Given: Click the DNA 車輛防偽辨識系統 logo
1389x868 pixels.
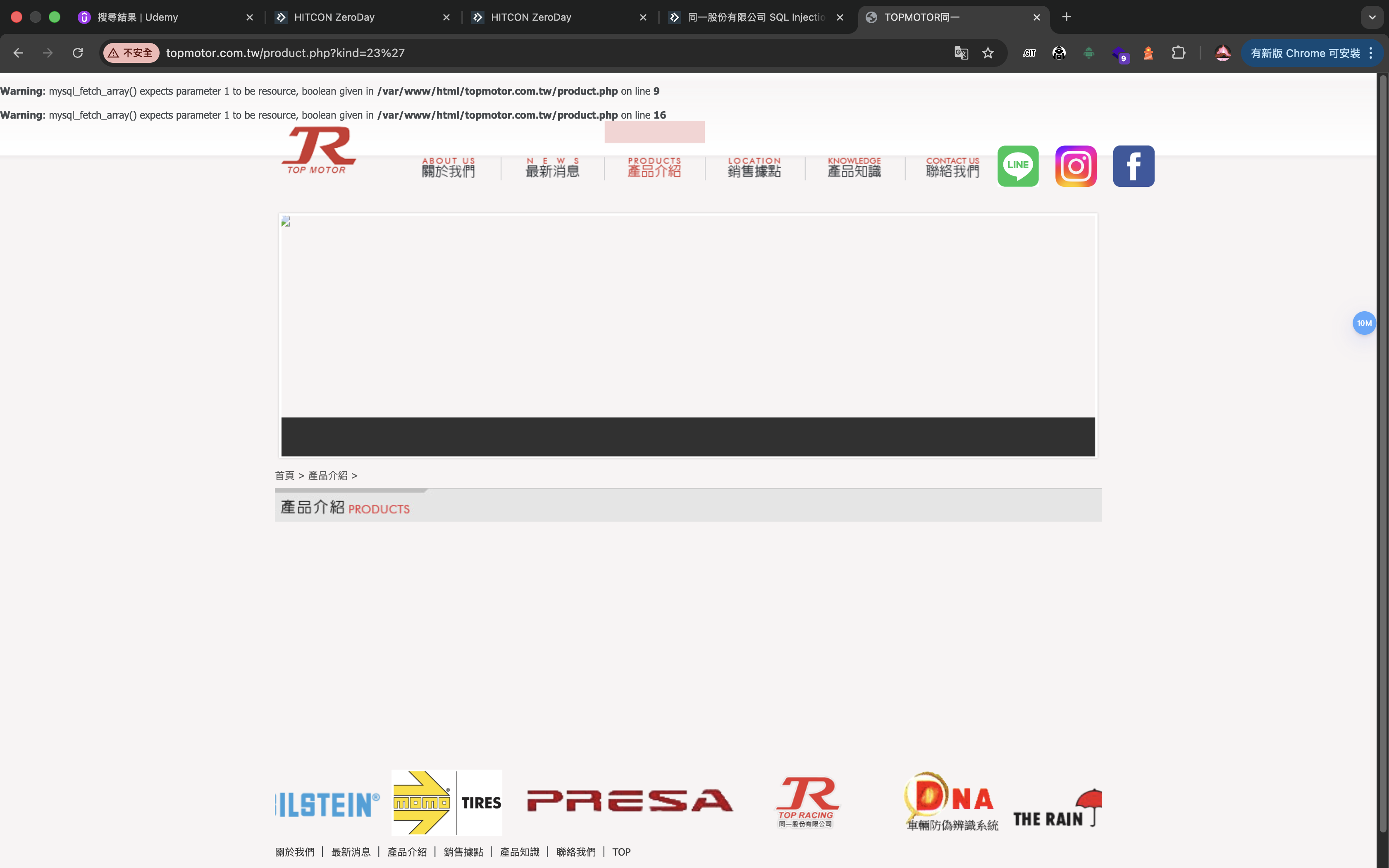Looking at the screenshot, I should pos(952,802).
